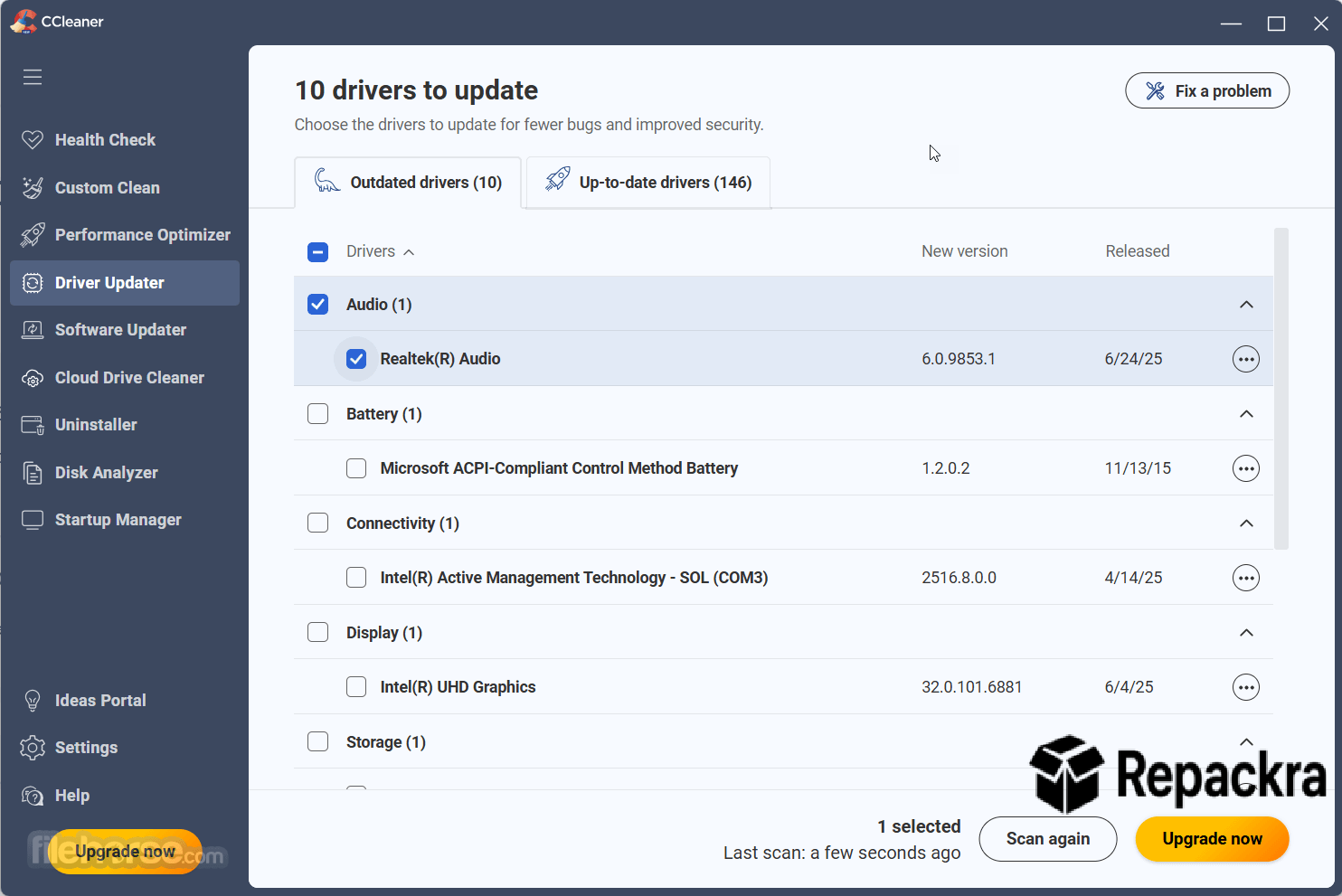Screen dimensions: 1342x896
Task: Click the rocket icon on Up-to-date drivers tab
Action: pyautogui.click(x=558, y=179)
